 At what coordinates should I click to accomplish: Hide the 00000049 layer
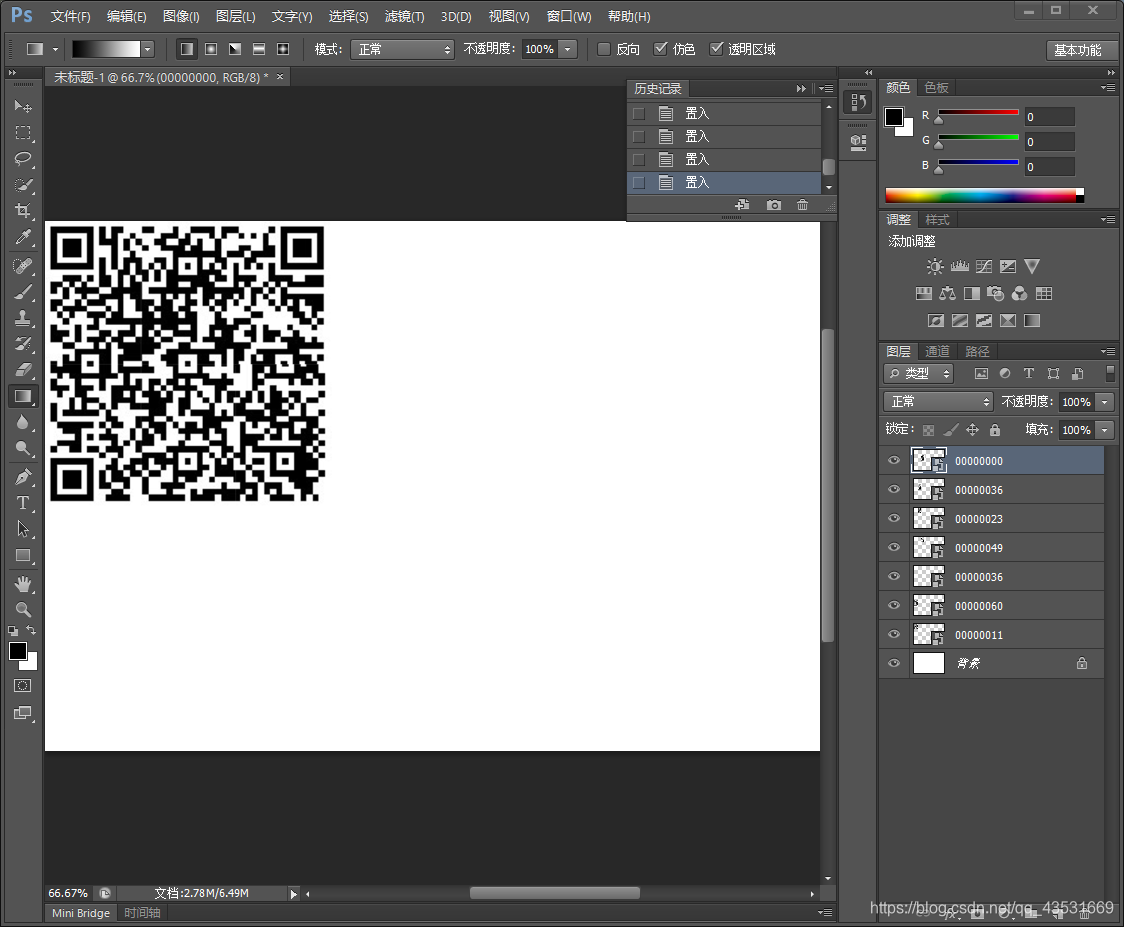pos(894,548)
